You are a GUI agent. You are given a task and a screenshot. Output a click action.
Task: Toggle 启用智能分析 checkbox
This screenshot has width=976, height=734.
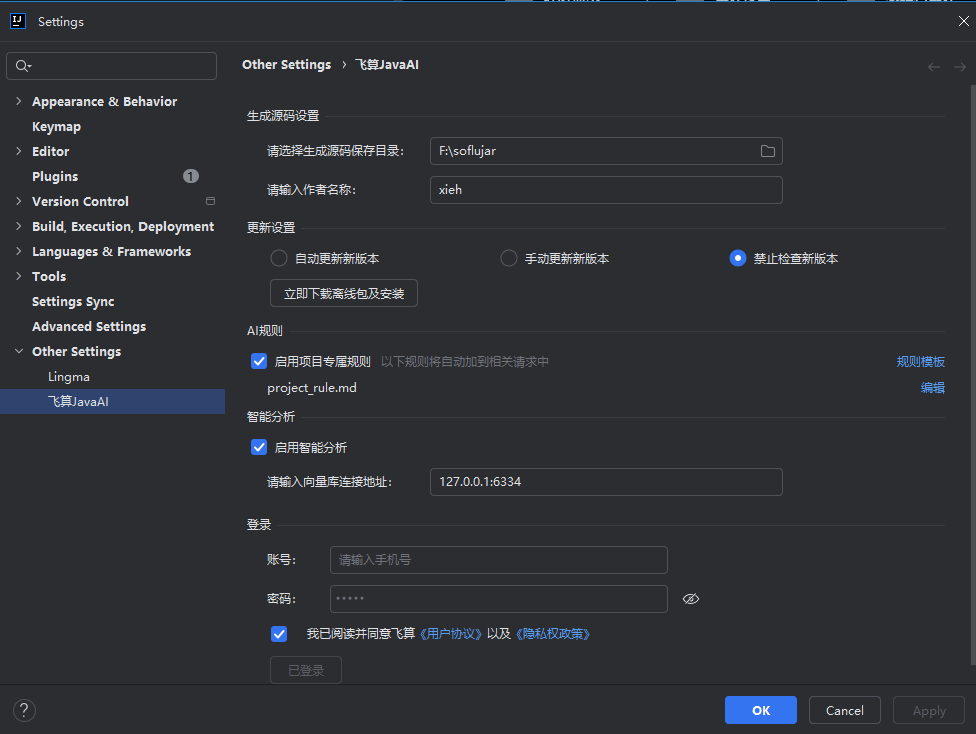tap(259, 447)
